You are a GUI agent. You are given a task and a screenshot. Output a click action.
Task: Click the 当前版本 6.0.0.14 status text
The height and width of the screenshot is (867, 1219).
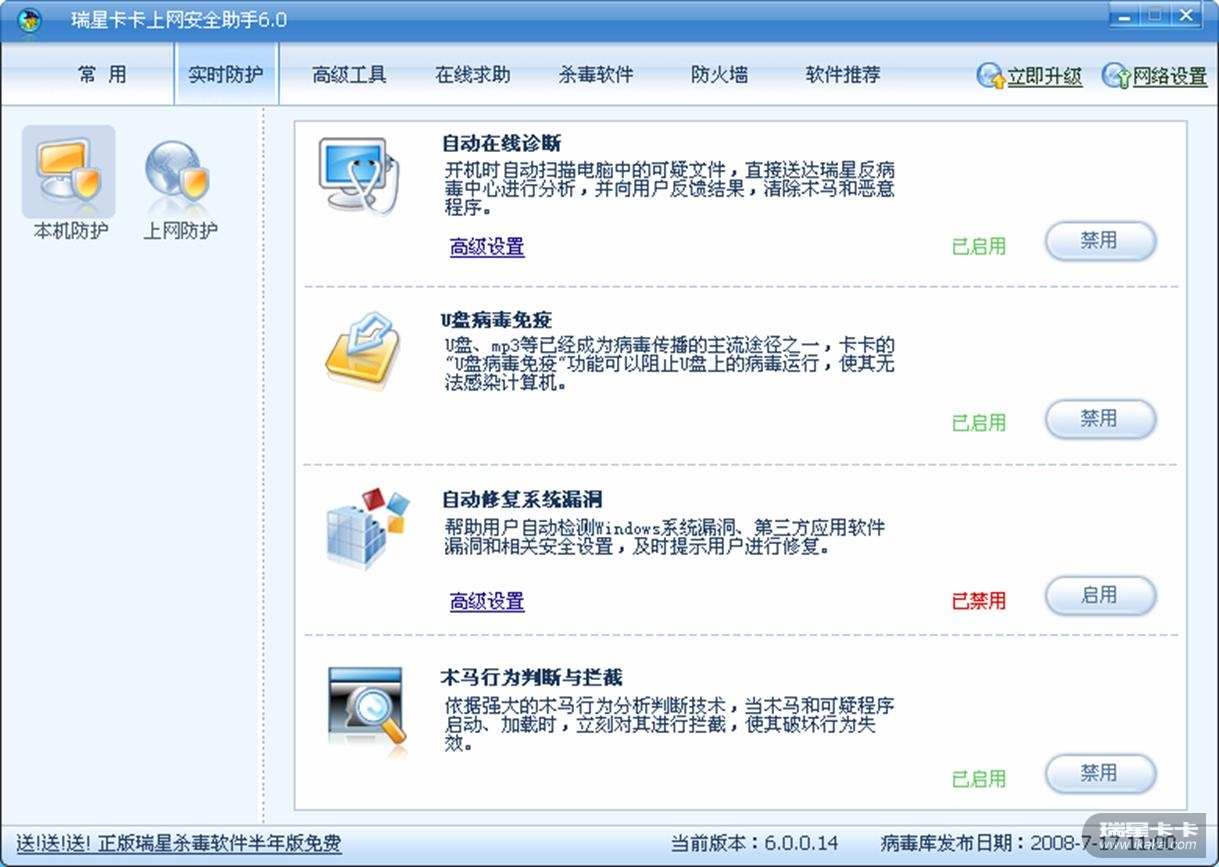[755, 843]
